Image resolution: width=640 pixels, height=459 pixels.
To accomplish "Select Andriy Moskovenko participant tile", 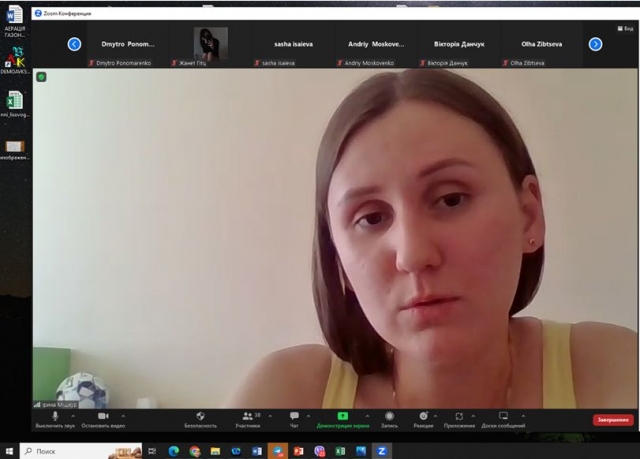I will click(376, 44).
